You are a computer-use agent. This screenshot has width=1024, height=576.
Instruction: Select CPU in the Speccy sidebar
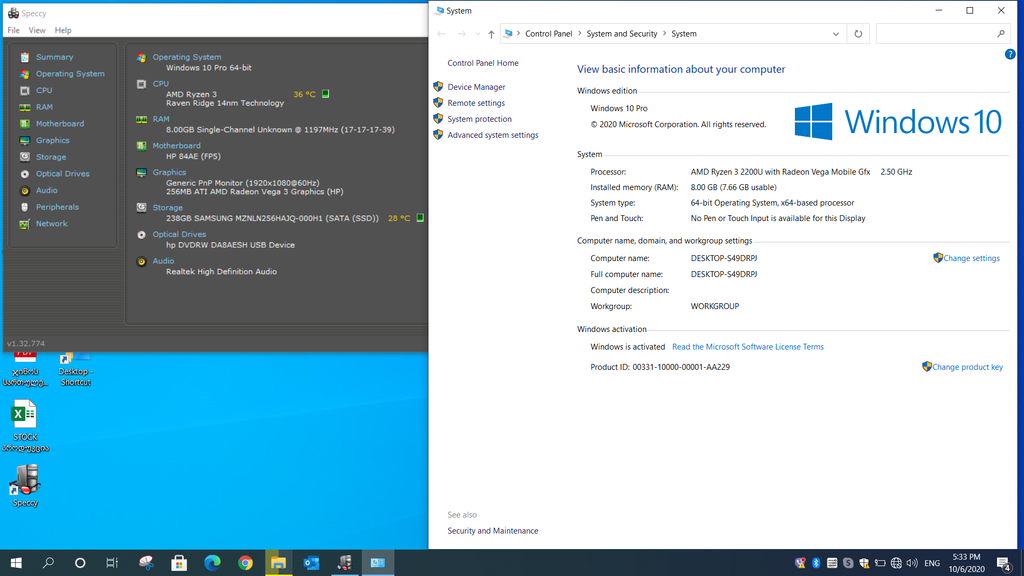pos(44,90)
